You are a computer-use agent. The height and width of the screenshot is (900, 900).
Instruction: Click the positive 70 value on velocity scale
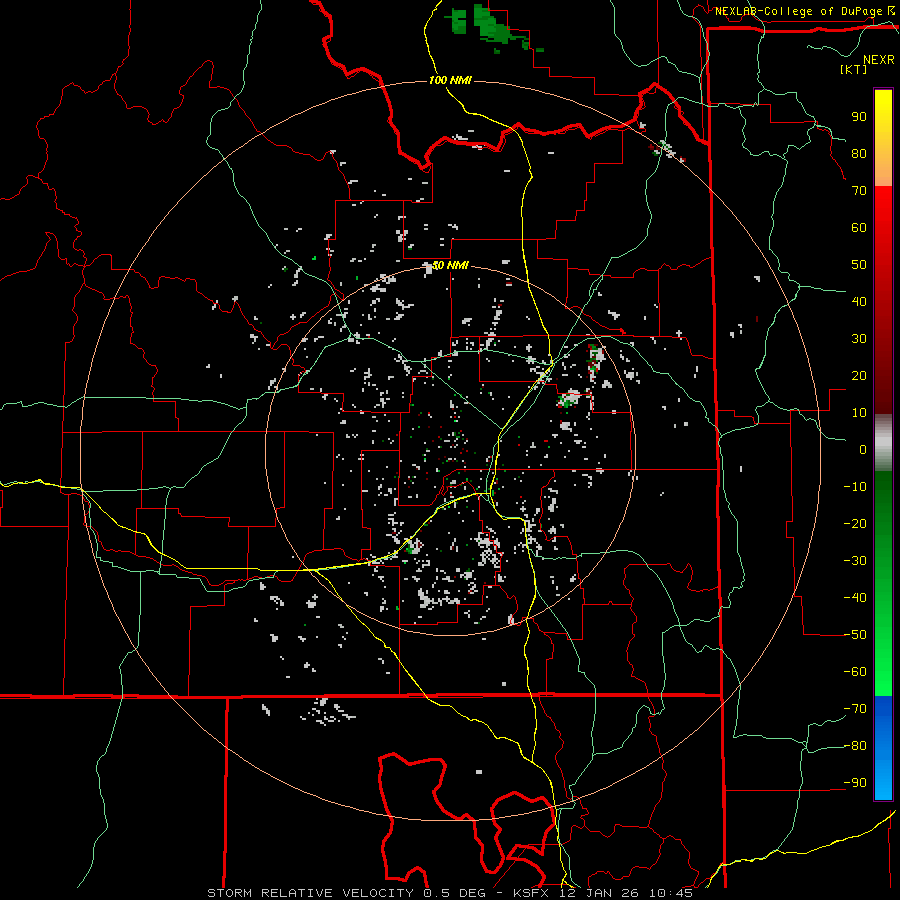[859, 191]
